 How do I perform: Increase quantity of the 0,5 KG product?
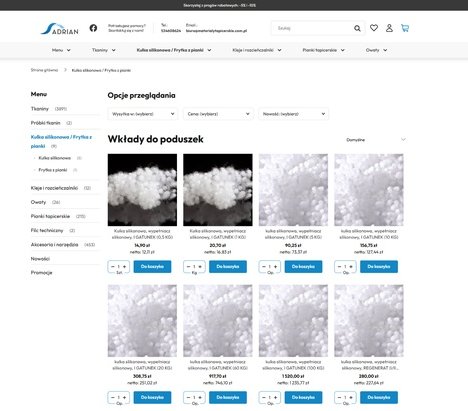pyautogui.click(x=125, y=266)
